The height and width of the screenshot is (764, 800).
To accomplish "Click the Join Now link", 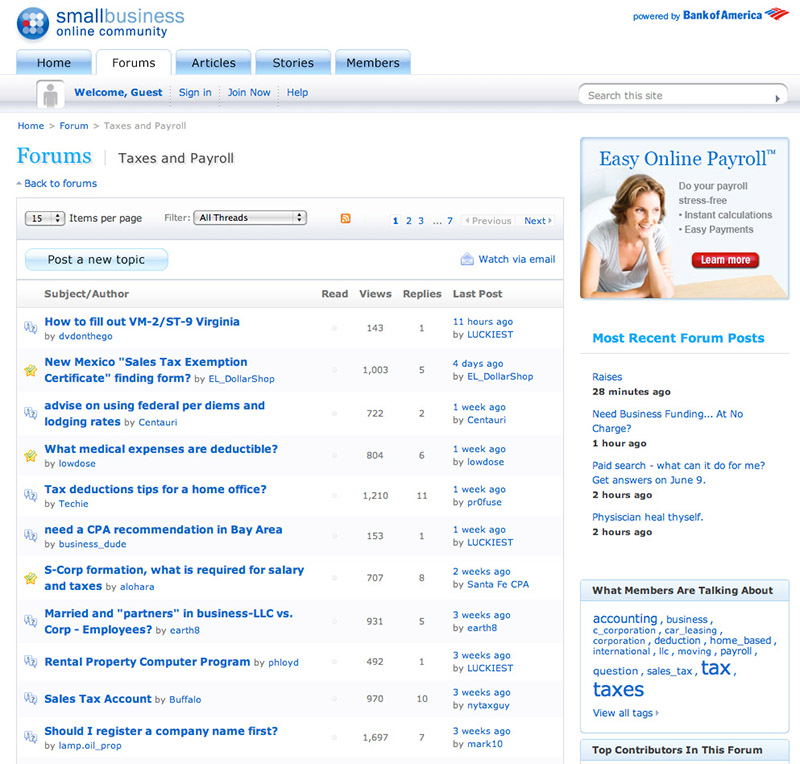I will (249, 93).
